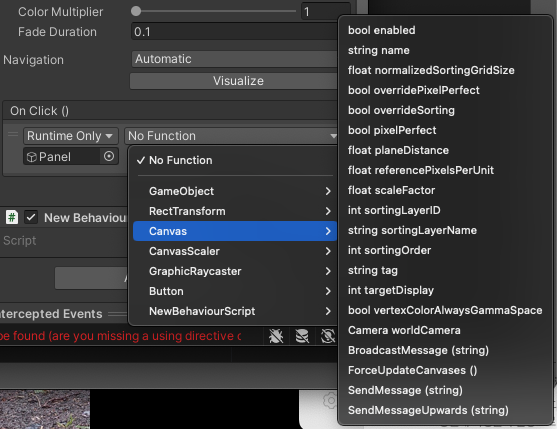The width and height of the screenshot is (557, 429).
Task: Click the Color Multiplier slider handle
Action: (136, 11)
